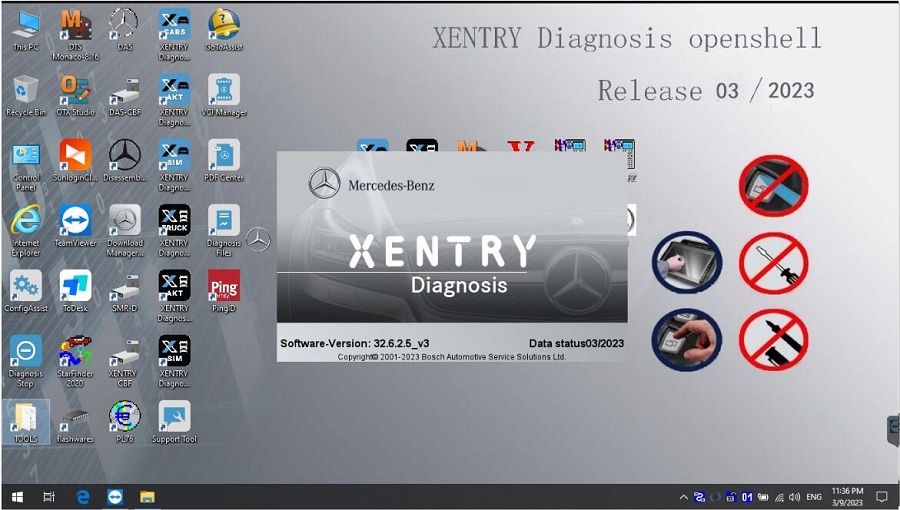The width and height of the screenshot is (900, 510).
Task: Open the SMR-D shortcut
Action: click(x=125, y=292)
